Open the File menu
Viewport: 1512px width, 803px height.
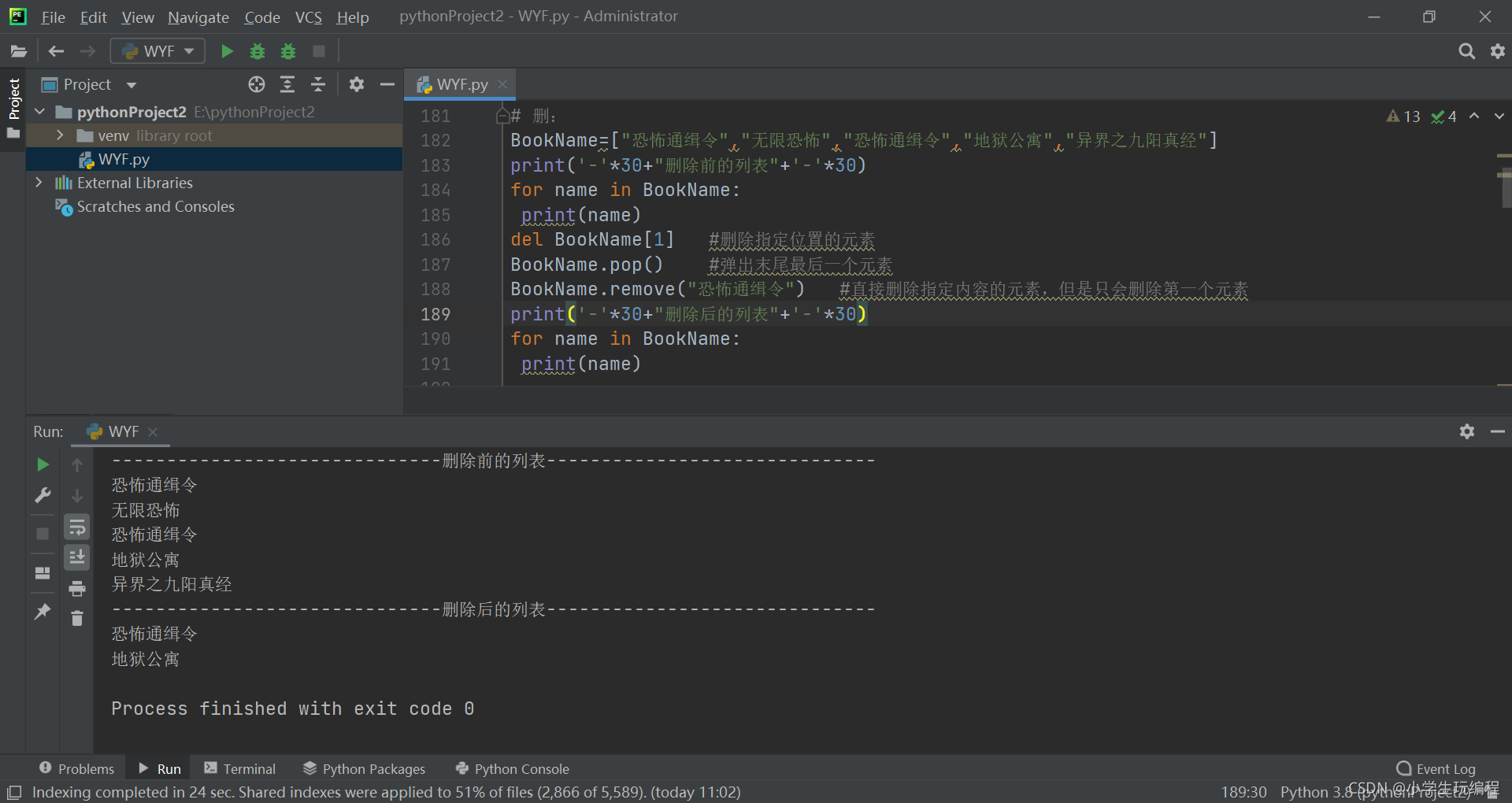click(53, 17)
